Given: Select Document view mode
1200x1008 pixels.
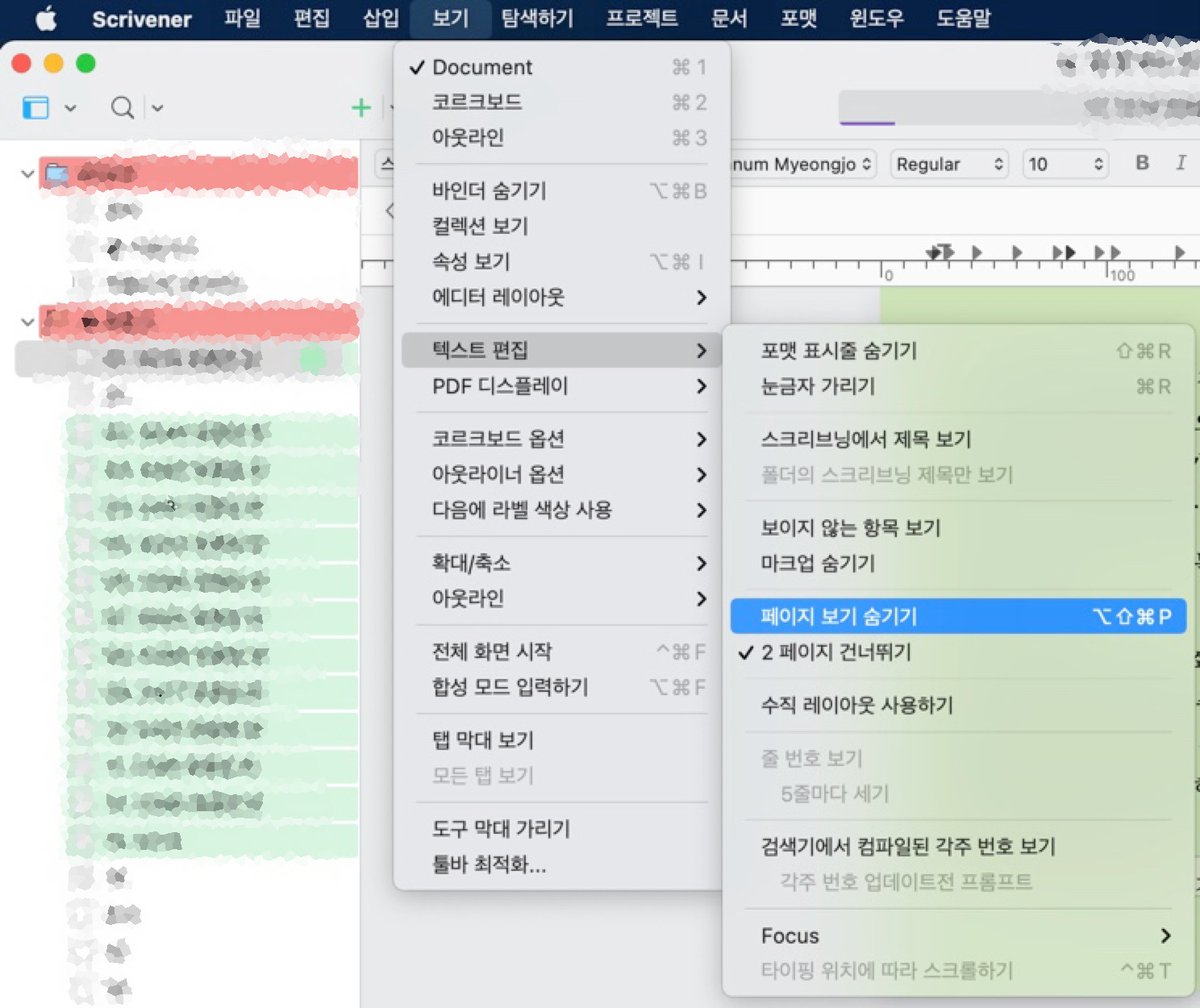Looking at the screenshot, I should [x=562, y=67].
